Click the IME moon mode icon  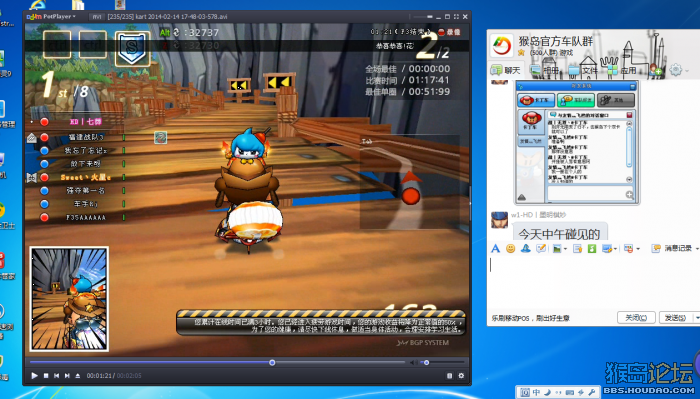click(548, 392)
